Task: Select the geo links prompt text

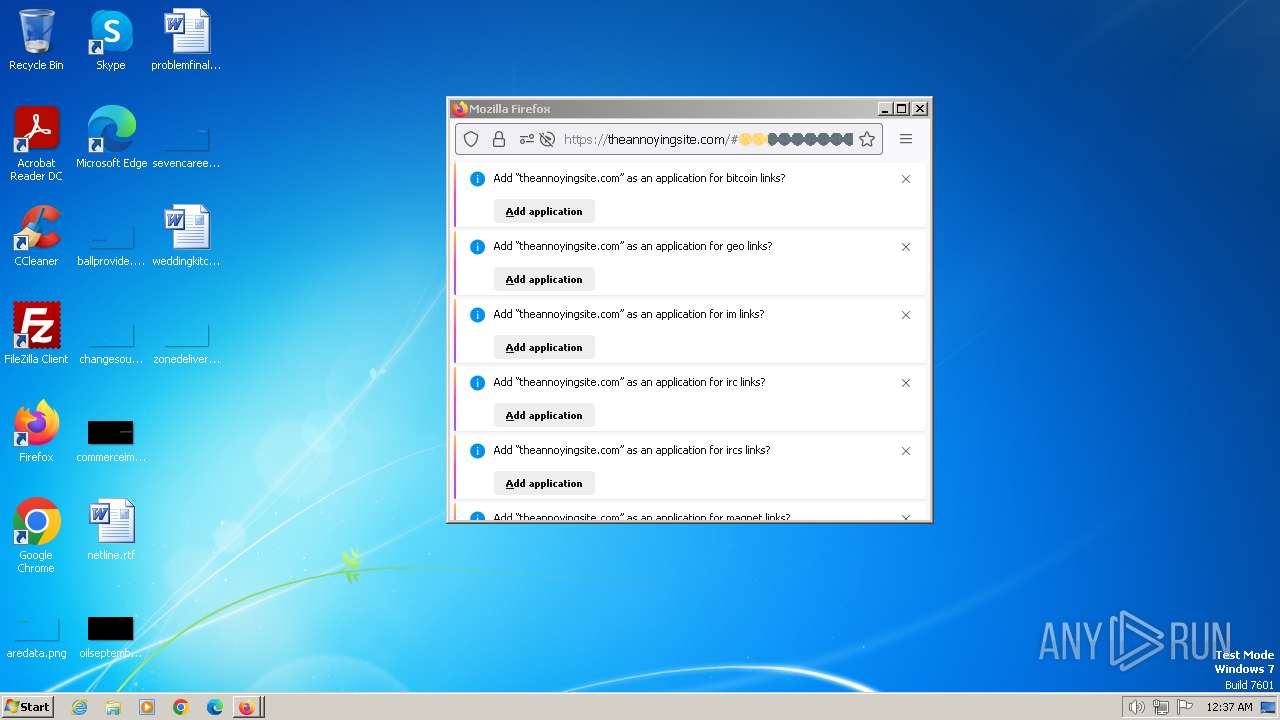Action: click(633, 246)
